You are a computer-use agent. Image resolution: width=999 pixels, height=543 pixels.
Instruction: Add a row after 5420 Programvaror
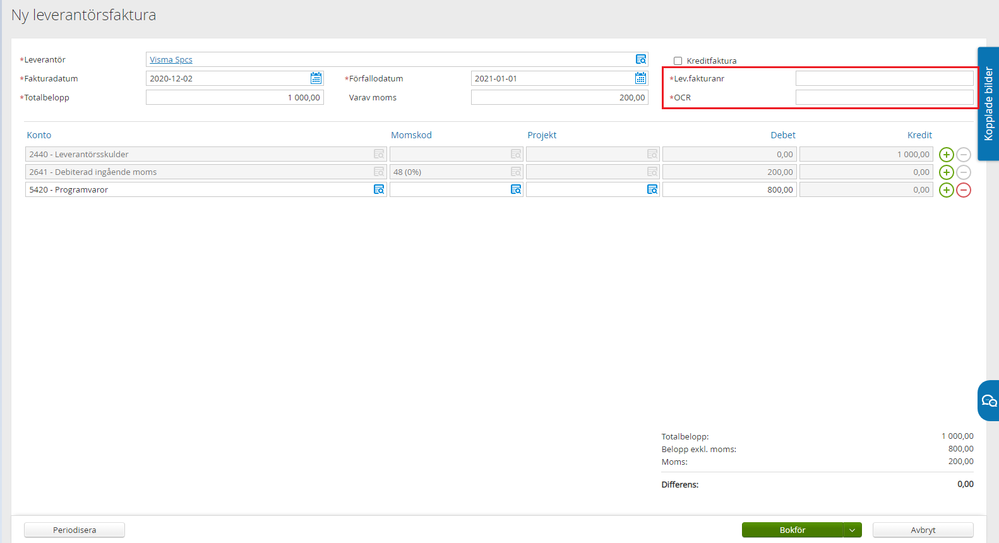click(946, 190)
